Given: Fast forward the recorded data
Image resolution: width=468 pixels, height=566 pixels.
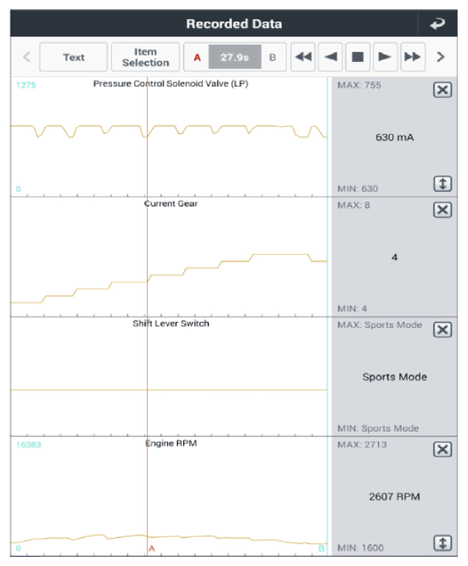Looking at the screenshot, I should coord(412,57).
